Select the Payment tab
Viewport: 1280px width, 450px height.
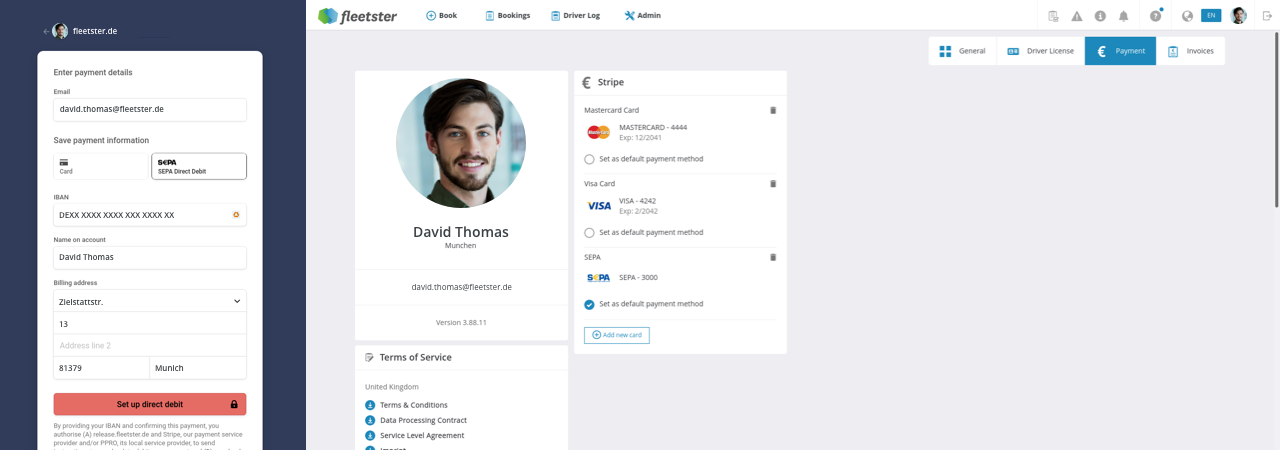point(1120,51)
